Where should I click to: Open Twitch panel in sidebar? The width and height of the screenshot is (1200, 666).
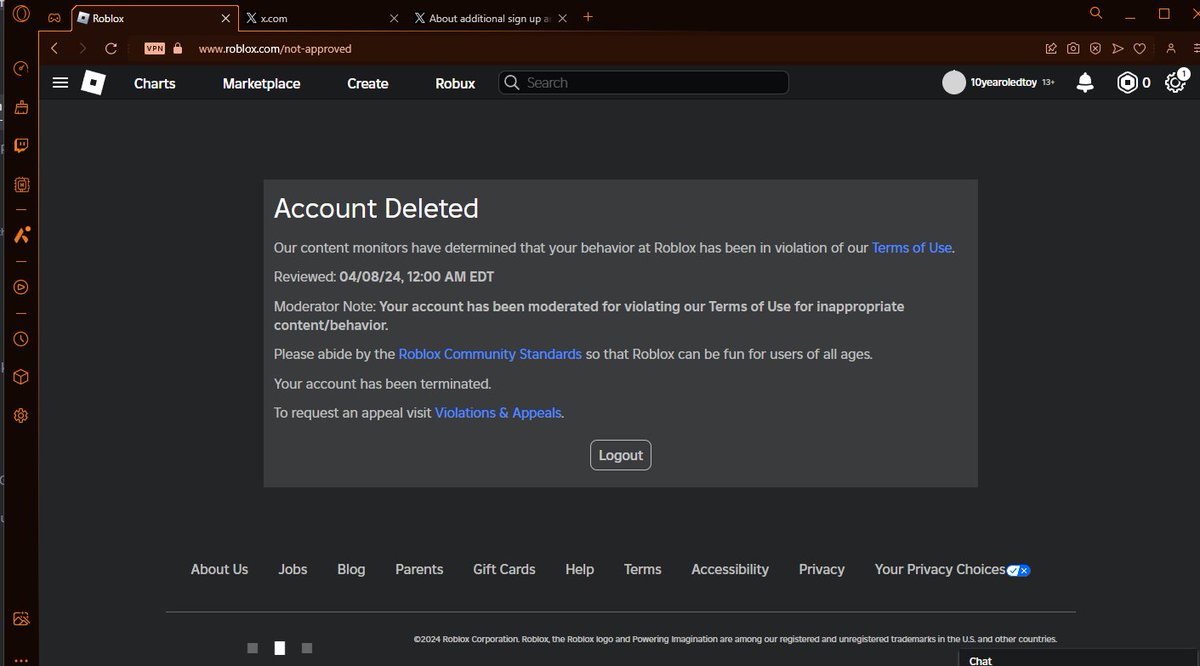coord(21,146)
